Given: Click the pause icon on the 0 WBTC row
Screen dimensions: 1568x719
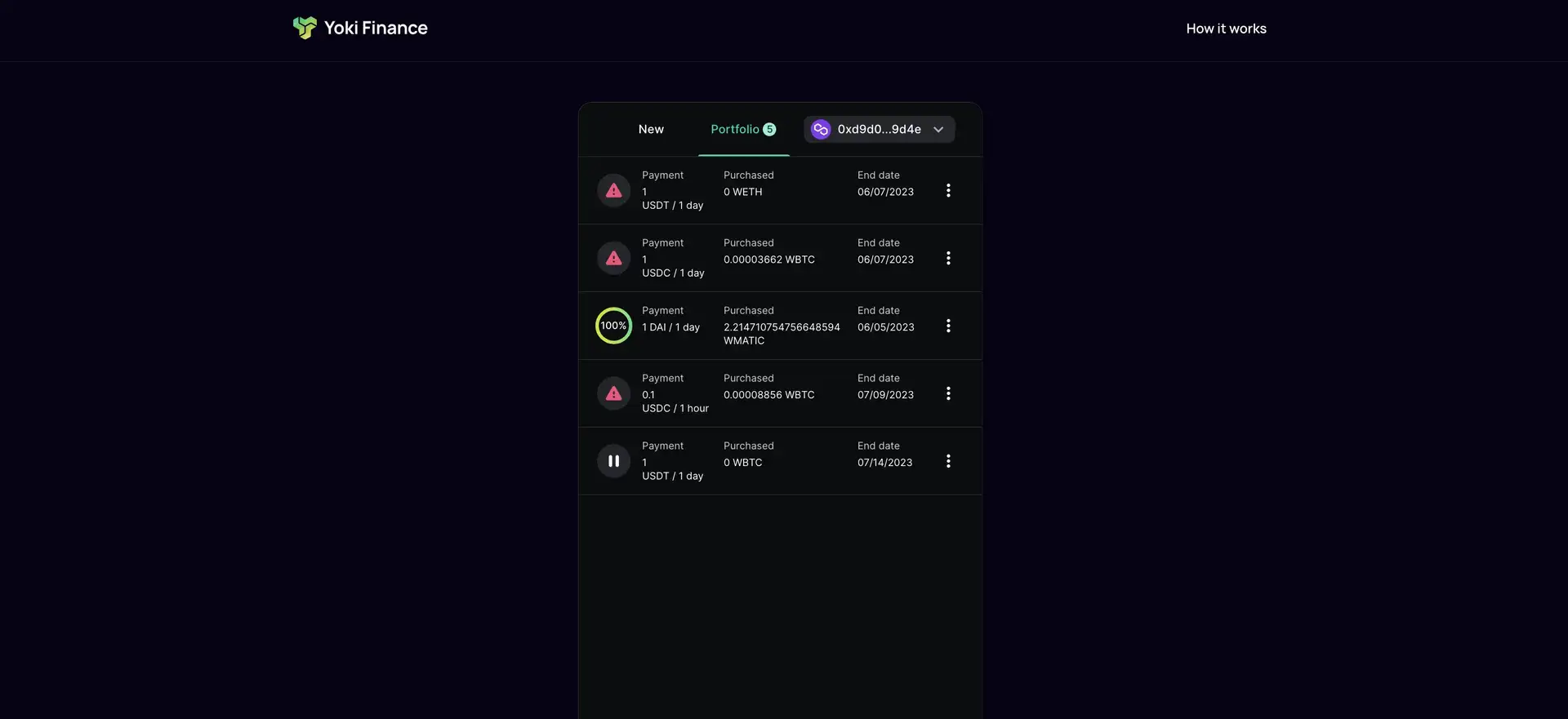Looking at the screenshot, I should point(613,461).
